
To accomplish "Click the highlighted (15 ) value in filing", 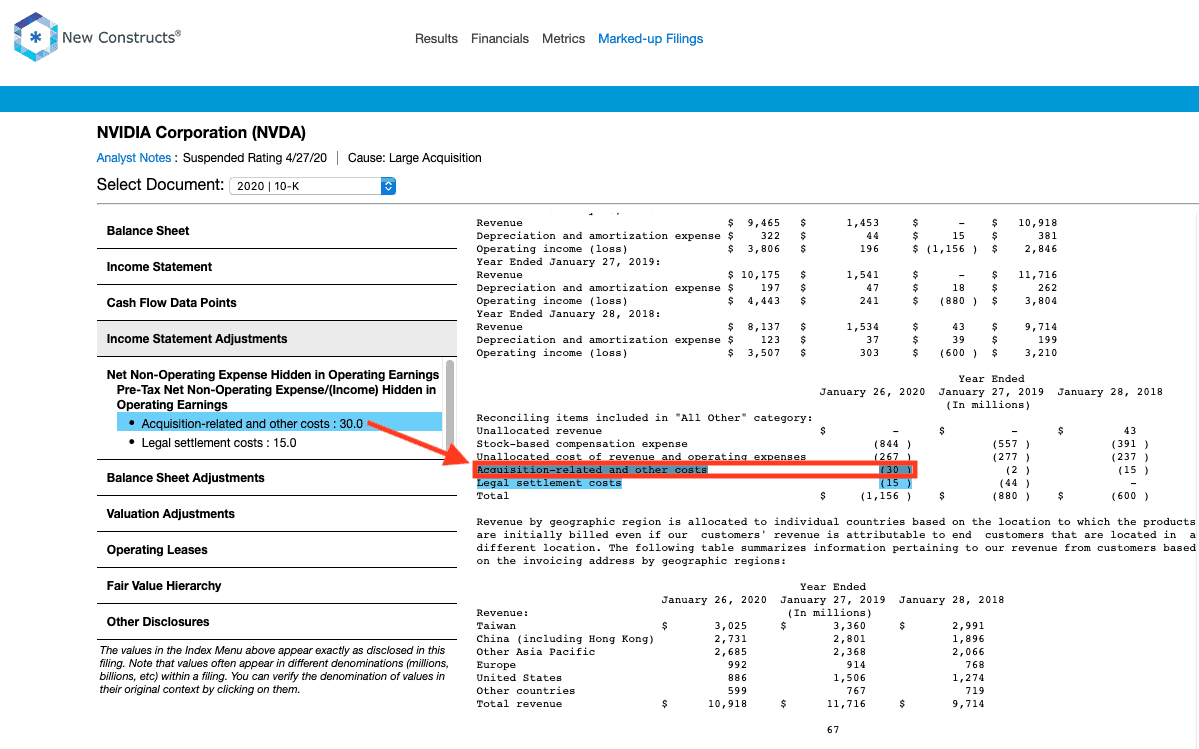I will click(x=895, y=483).
